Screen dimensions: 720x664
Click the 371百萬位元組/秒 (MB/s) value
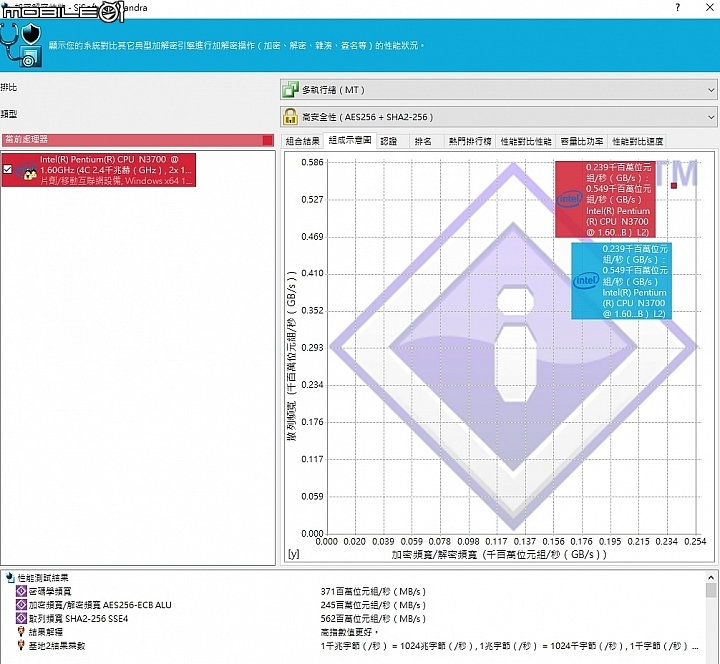(373, 591)
